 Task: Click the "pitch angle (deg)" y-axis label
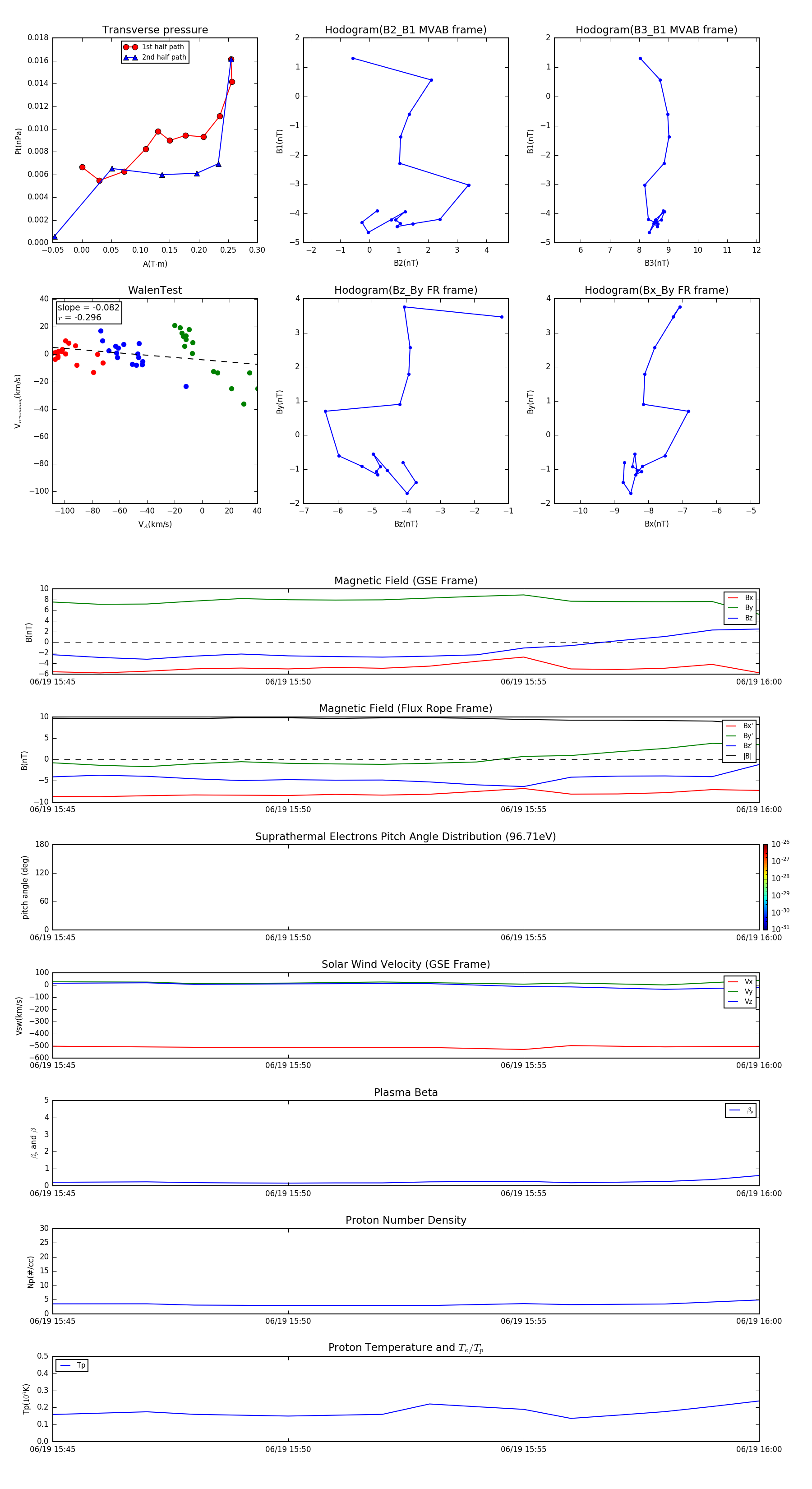pos(25,887)
